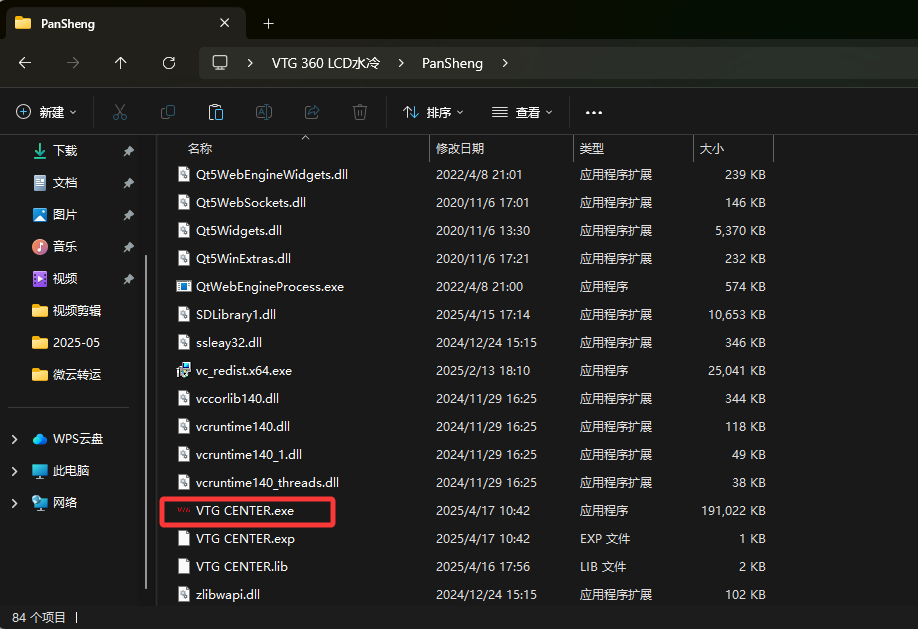The image size is (918, 629).
Task: Click the Paste clipboard icon
Action: (216, 112)
